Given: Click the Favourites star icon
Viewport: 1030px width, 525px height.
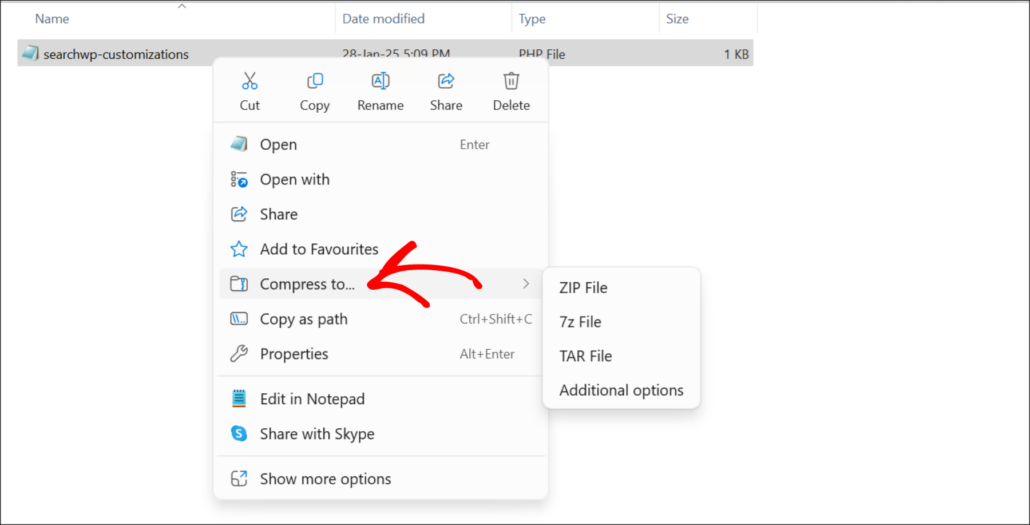Looking at the screenshot, I should 238,249.
